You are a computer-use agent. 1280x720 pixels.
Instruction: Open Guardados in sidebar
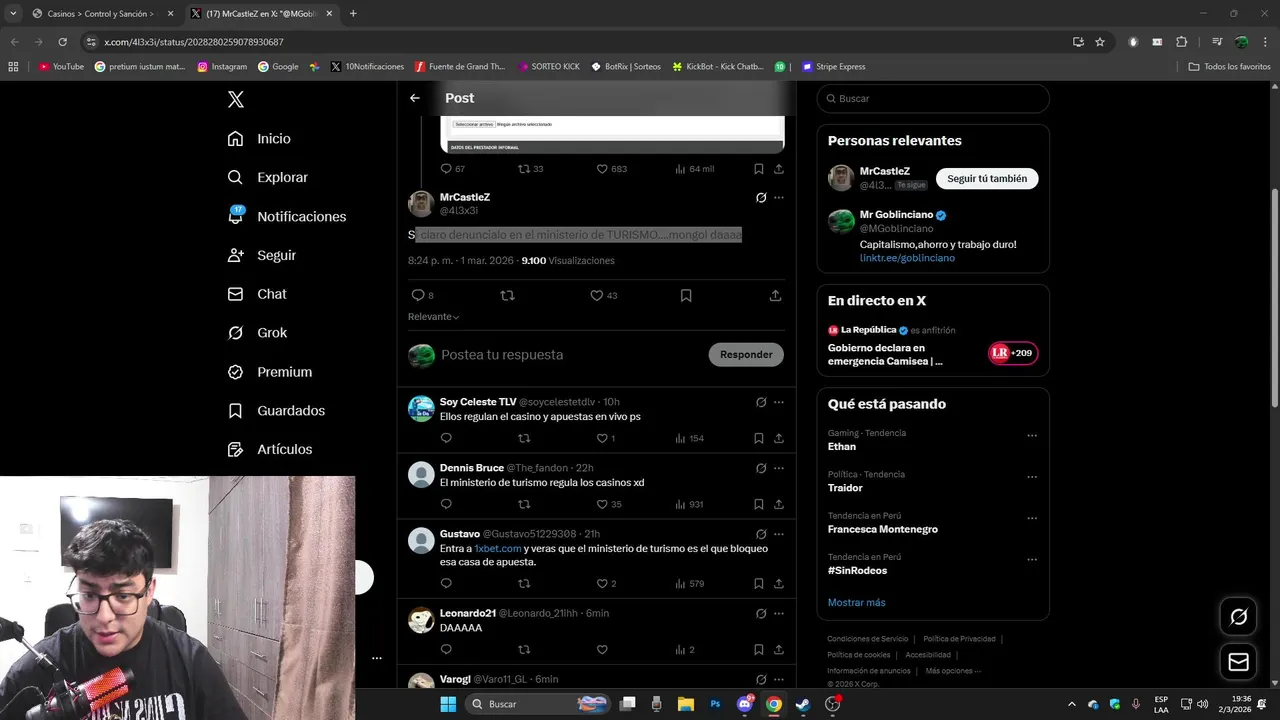click(276, 411)
